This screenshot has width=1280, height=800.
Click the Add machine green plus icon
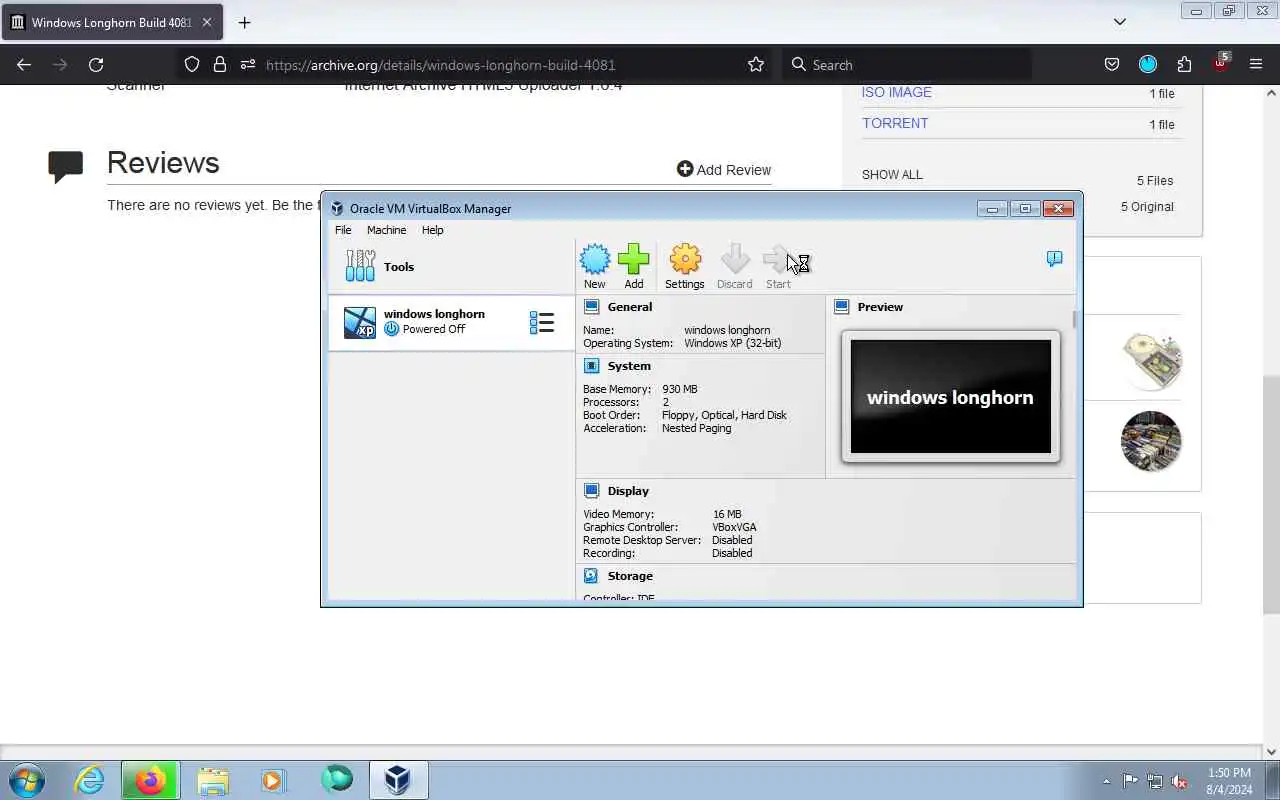pyautogui.click(x=633, y=260)
